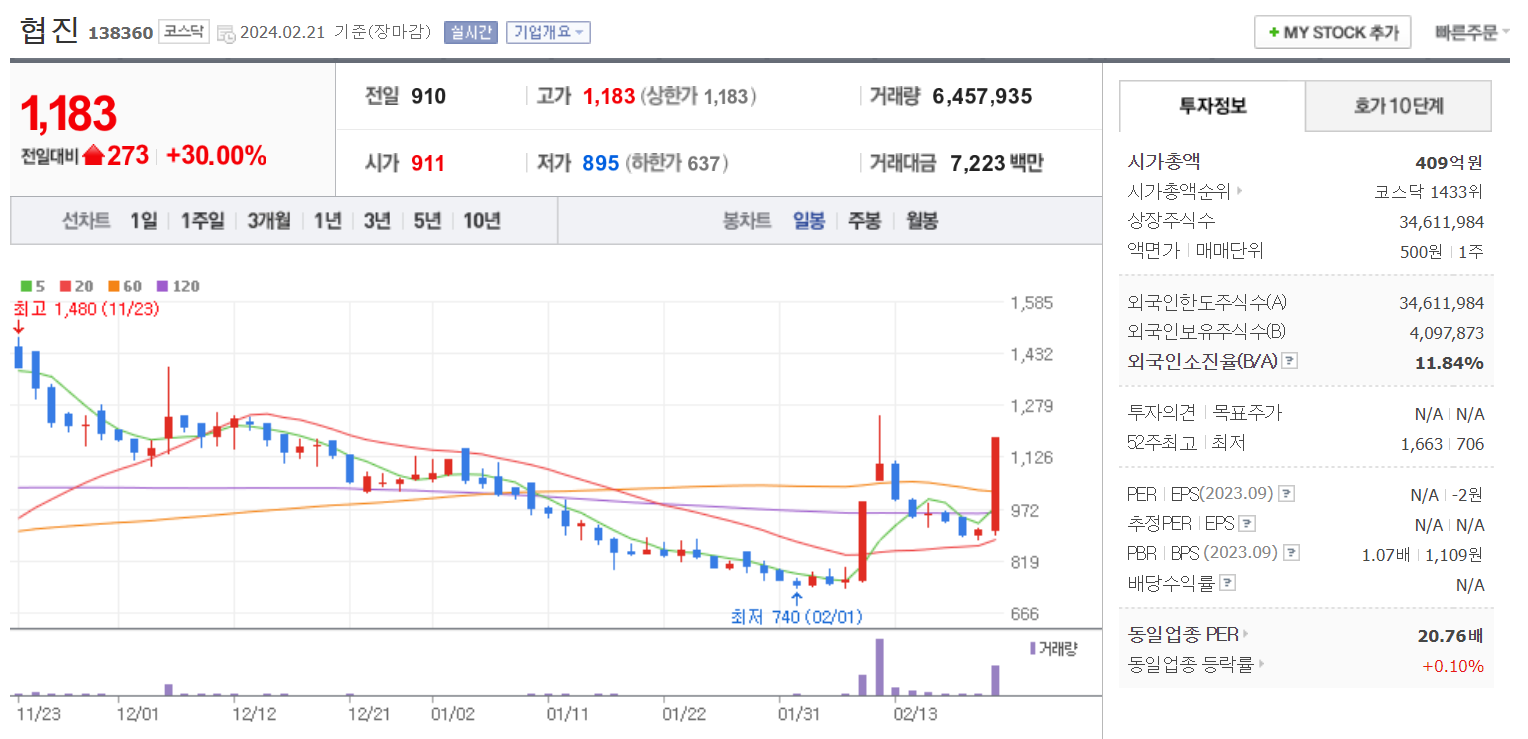Viewport: 1528px width, 739px height.
Task: Click the purple 120-day moving average legend
Action: point(177,286)
